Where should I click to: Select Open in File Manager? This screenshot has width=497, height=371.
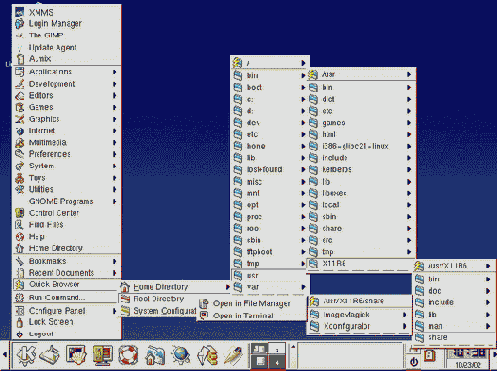(x=252, y=303)
